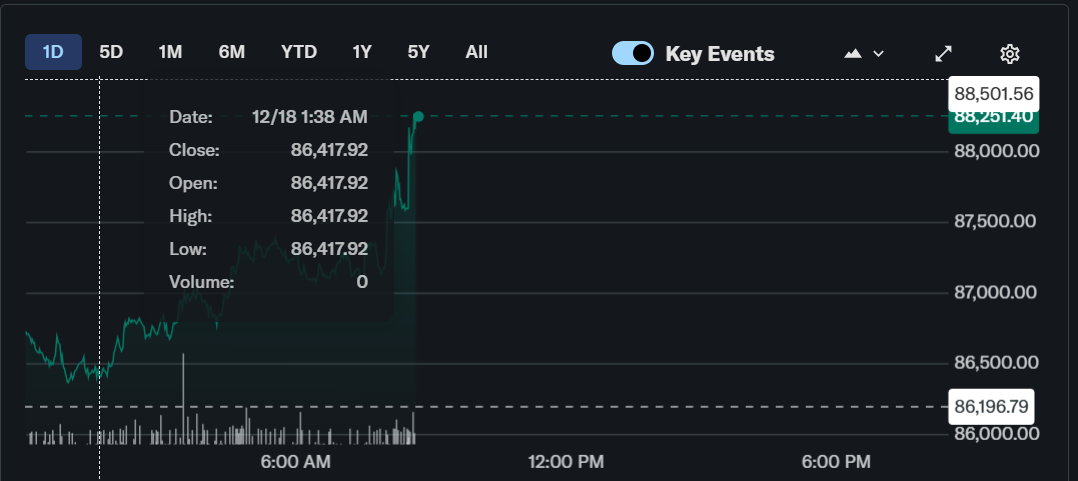Expand the chart type dropdown chevron

click(879, 53)
